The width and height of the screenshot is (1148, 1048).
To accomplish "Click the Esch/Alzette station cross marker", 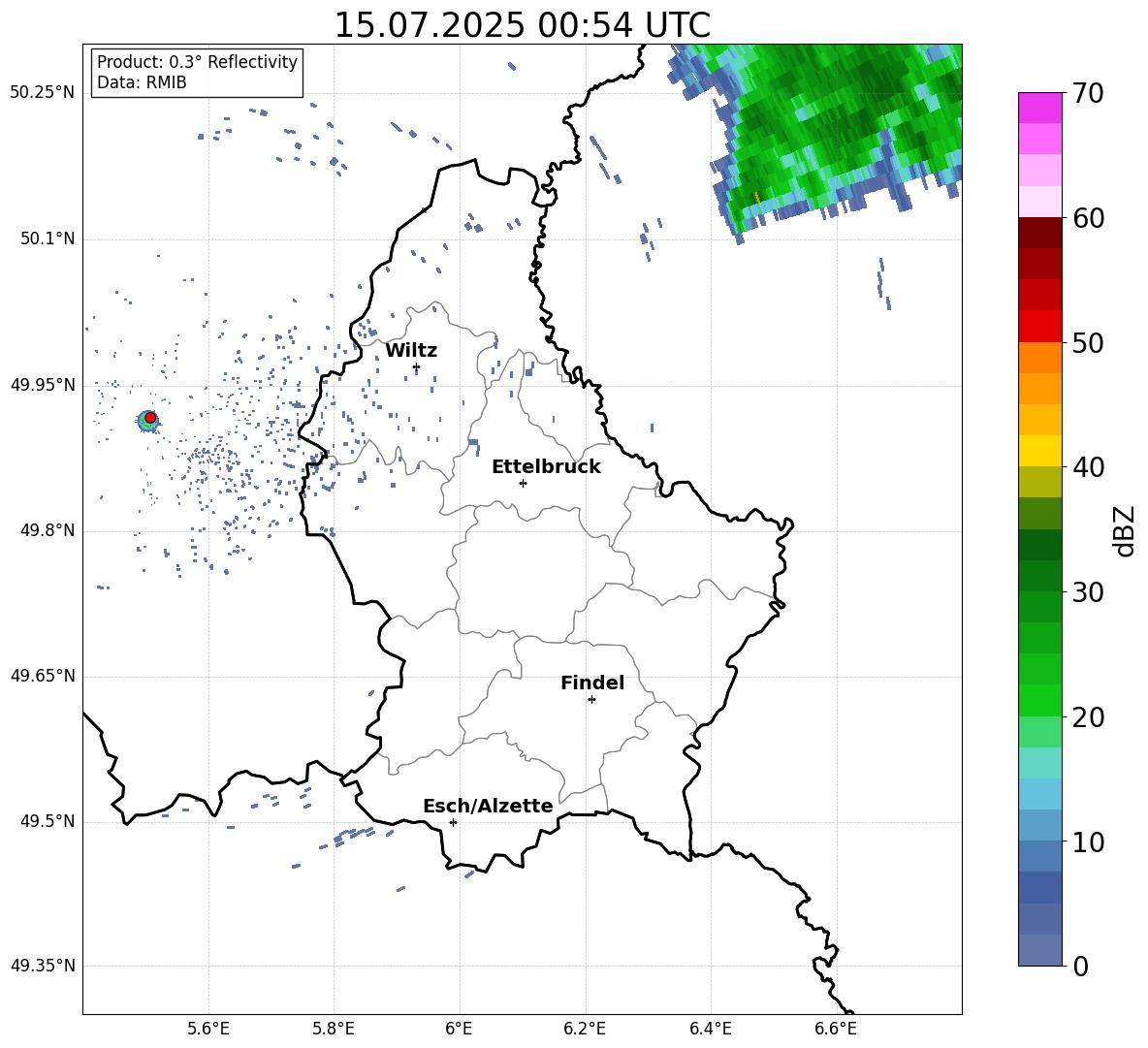I will point(453,822).
